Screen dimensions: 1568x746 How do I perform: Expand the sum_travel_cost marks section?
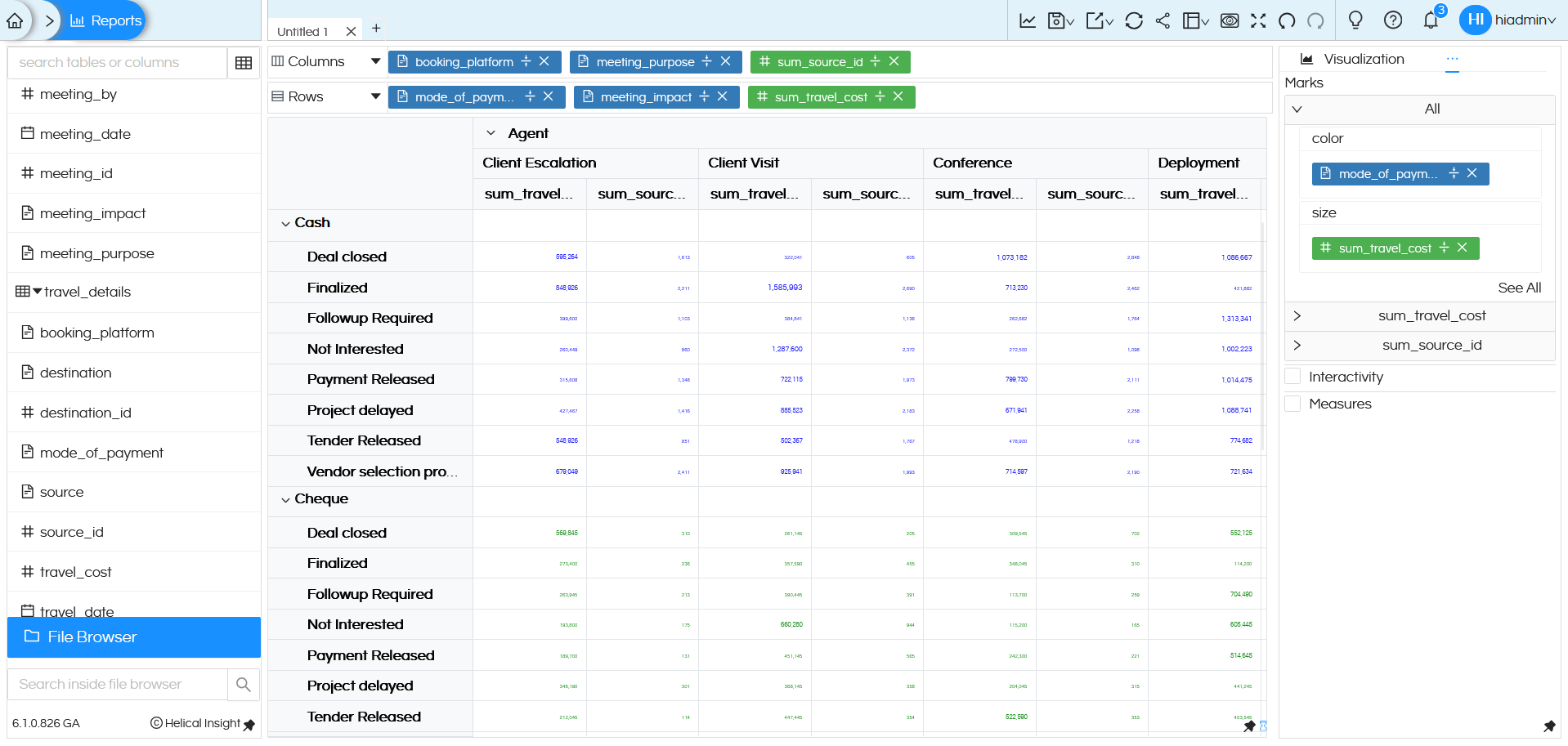(1297, 315)
